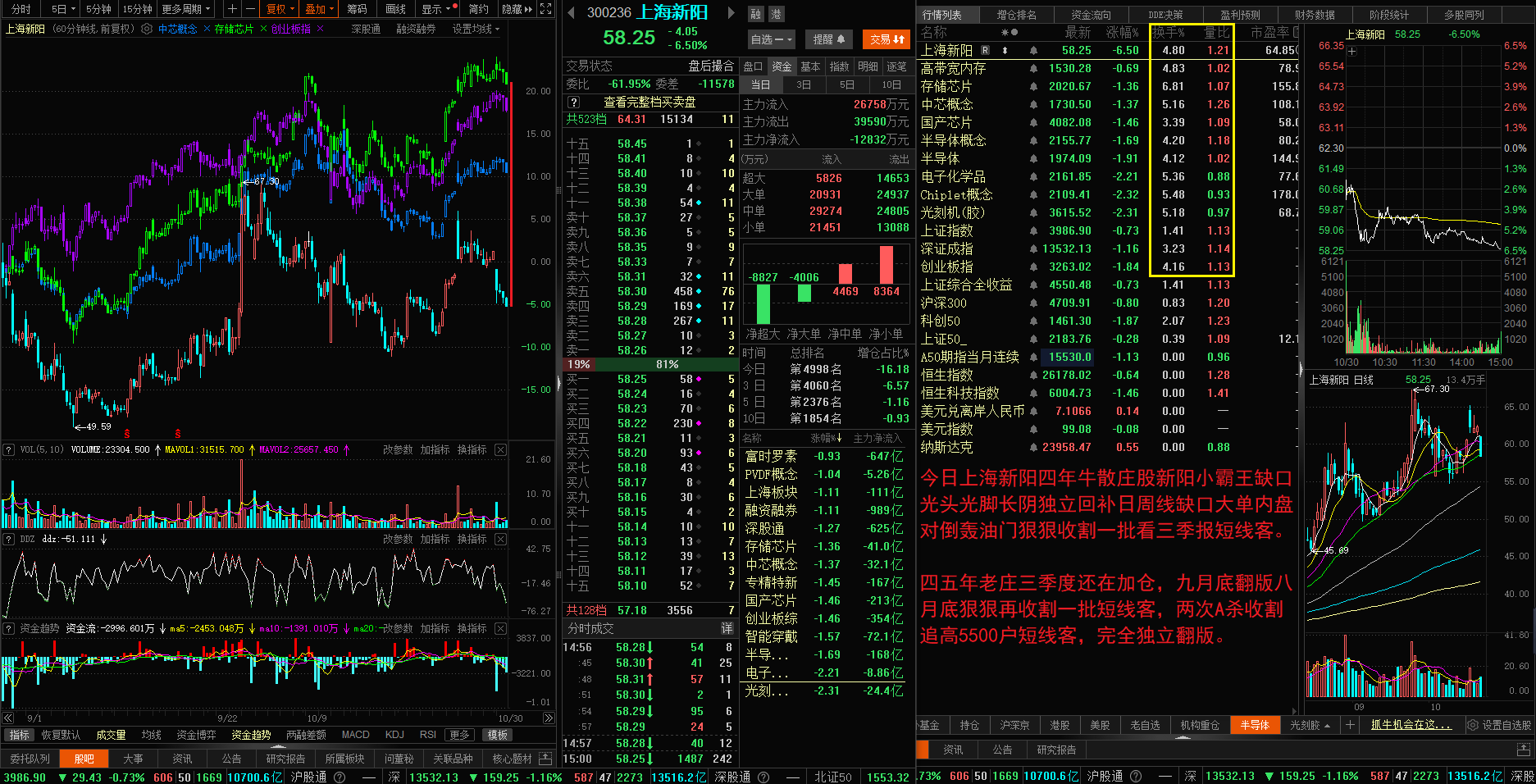Toggle the 模板 template button

[497, 735]
